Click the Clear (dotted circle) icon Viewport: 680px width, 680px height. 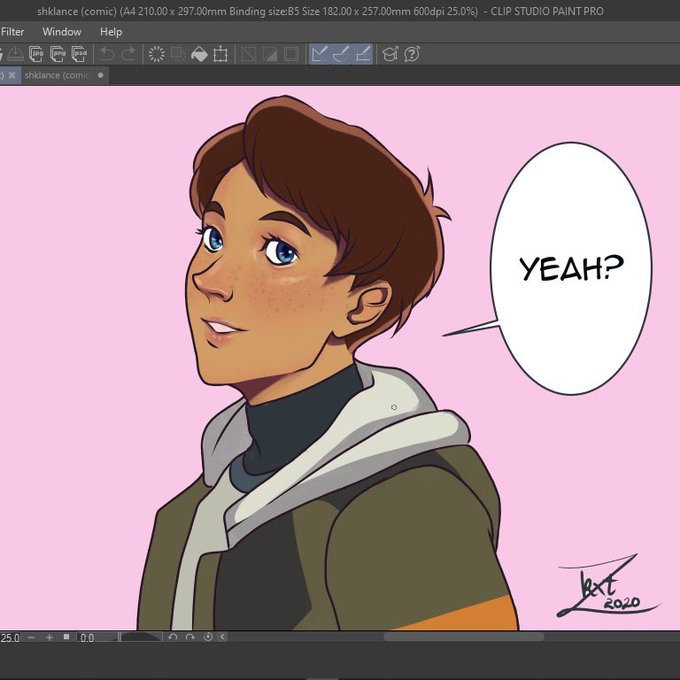point(157,54)
